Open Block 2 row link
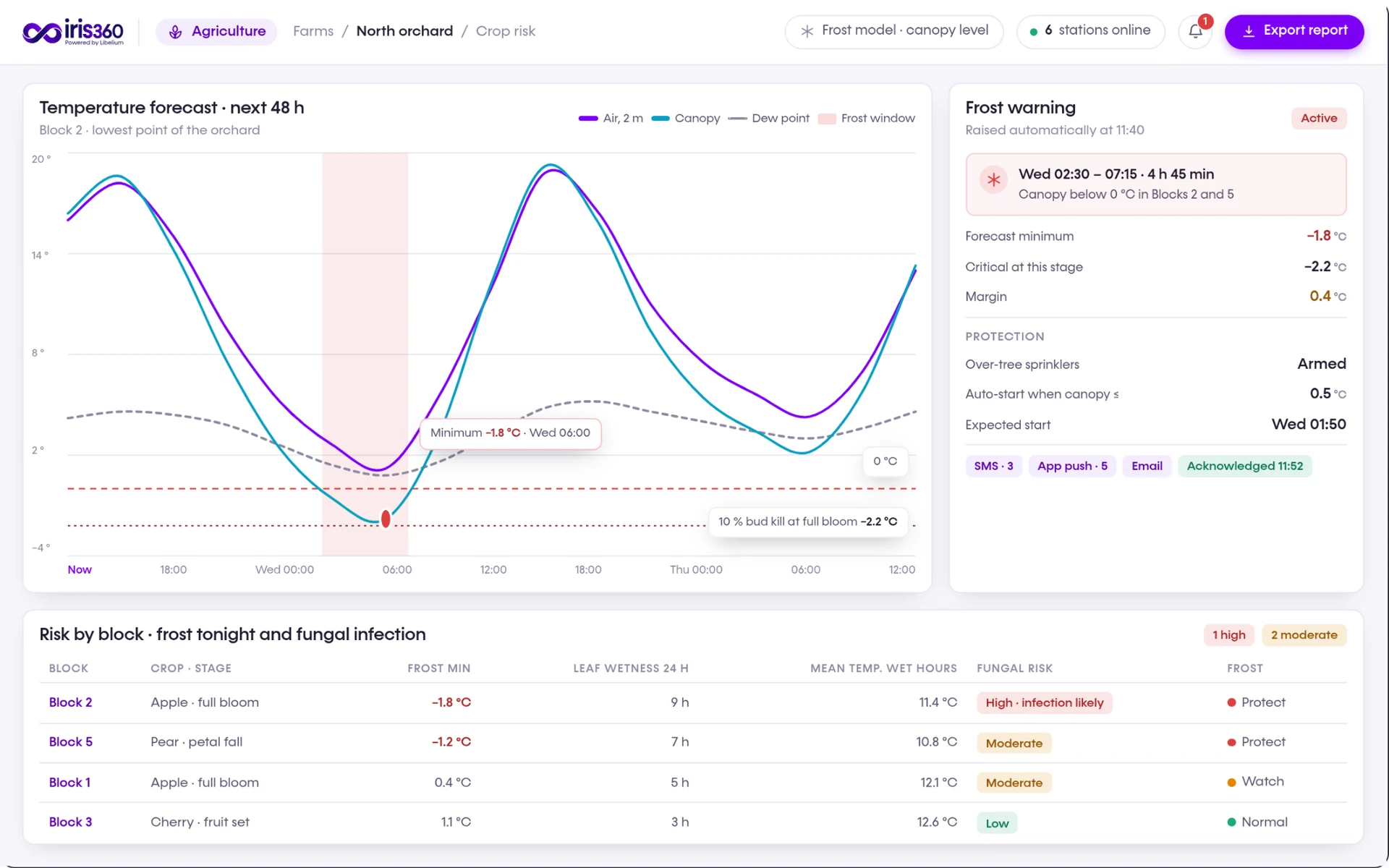 pyautogui.click(x=70, y=702)
